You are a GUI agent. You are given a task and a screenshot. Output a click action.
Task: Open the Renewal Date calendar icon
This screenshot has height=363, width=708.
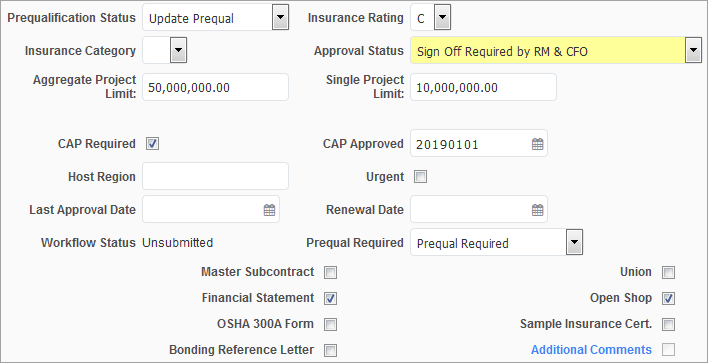click(537, 210)
